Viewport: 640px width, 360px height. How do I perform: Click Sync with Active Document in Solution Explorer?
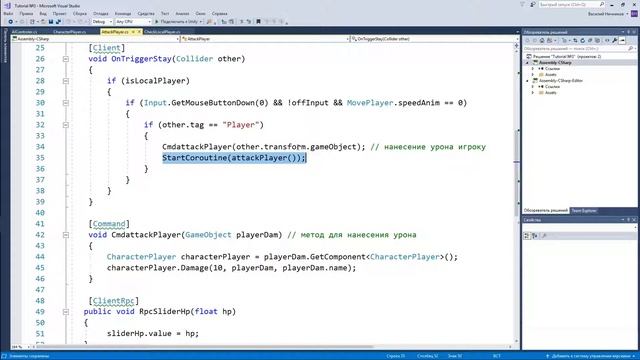(x=575, y=40)
